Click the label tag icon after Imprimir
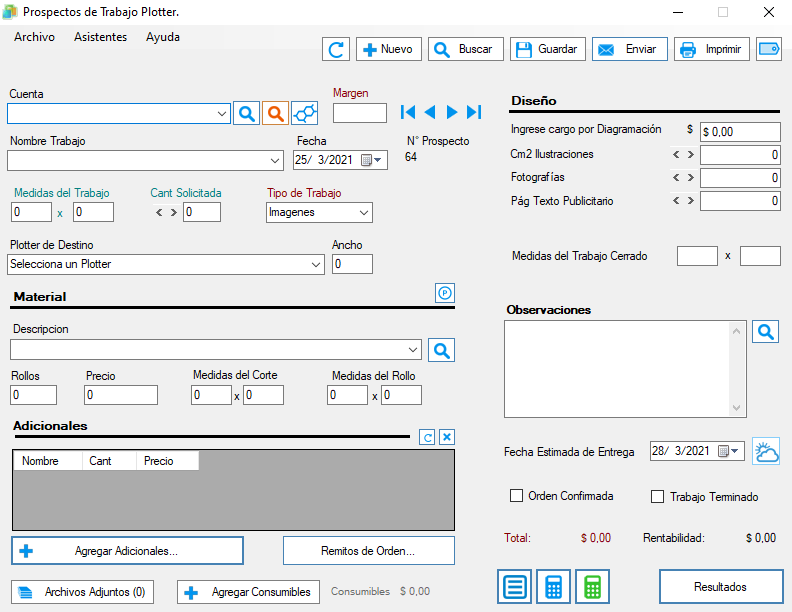 769,49
